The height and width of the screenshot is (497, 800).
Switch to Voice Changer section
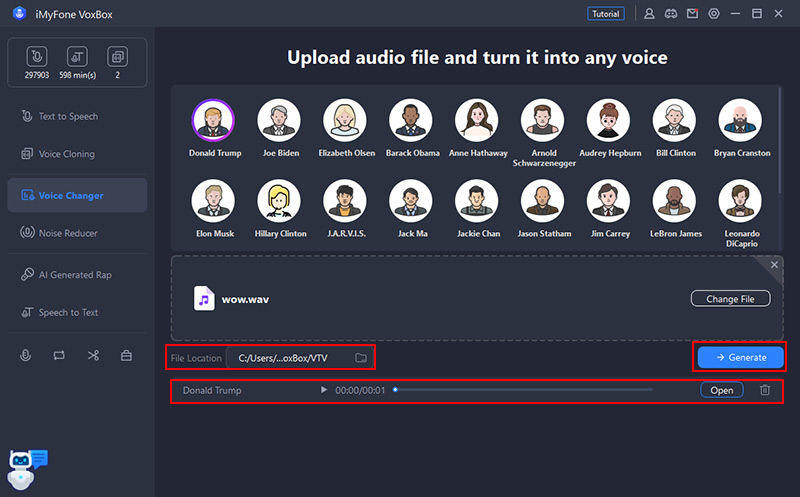click(x=78, y=195)
